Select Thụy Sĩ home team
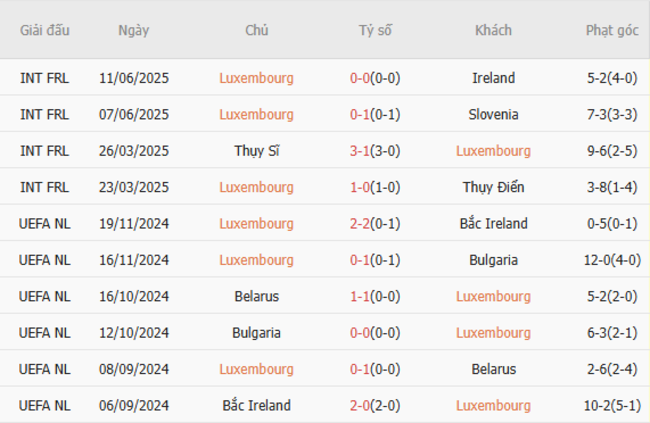This screenshot has height=423, width=650. pyautogui.click(x=256, y=151)
